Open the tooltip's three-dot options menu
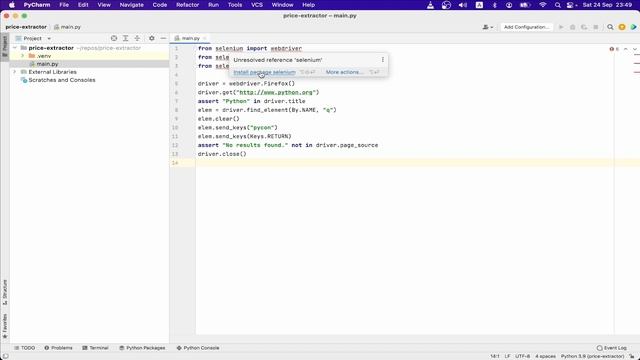The image size is (640, 360). pyautogui.click(x=382, y=60)
